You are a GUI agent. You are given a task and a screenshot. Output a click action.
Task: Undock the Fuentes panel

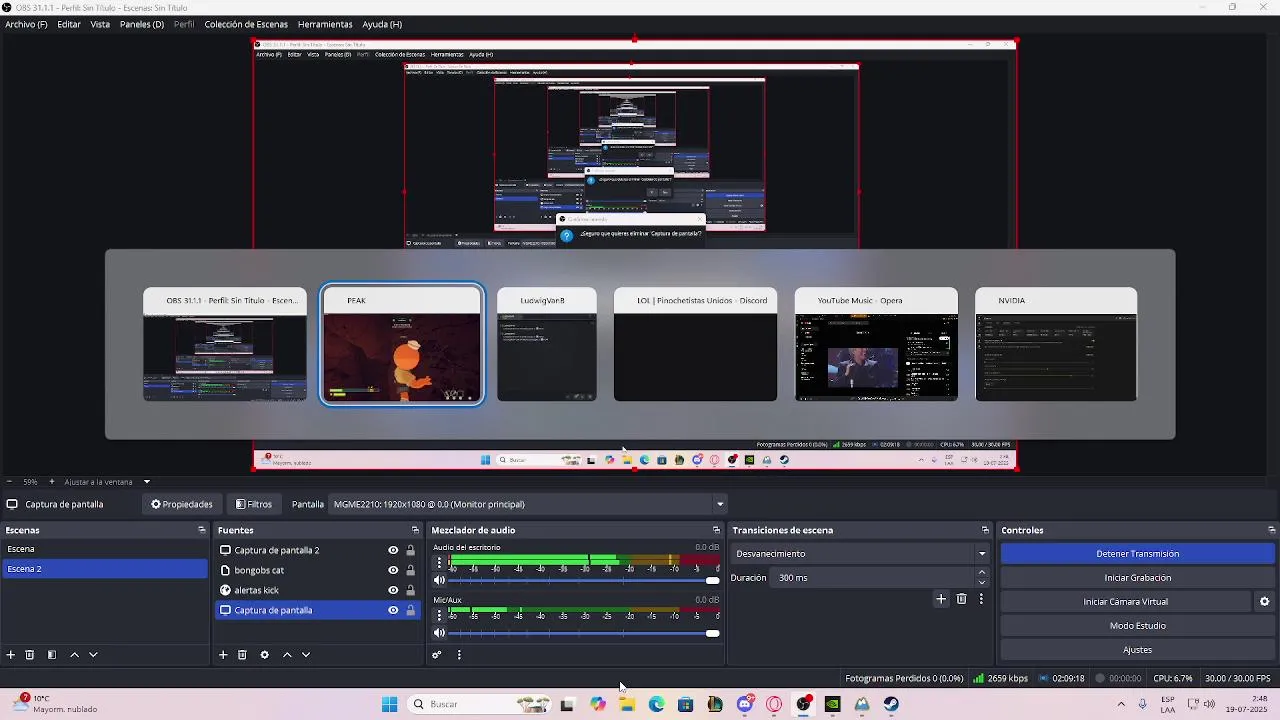415,530
